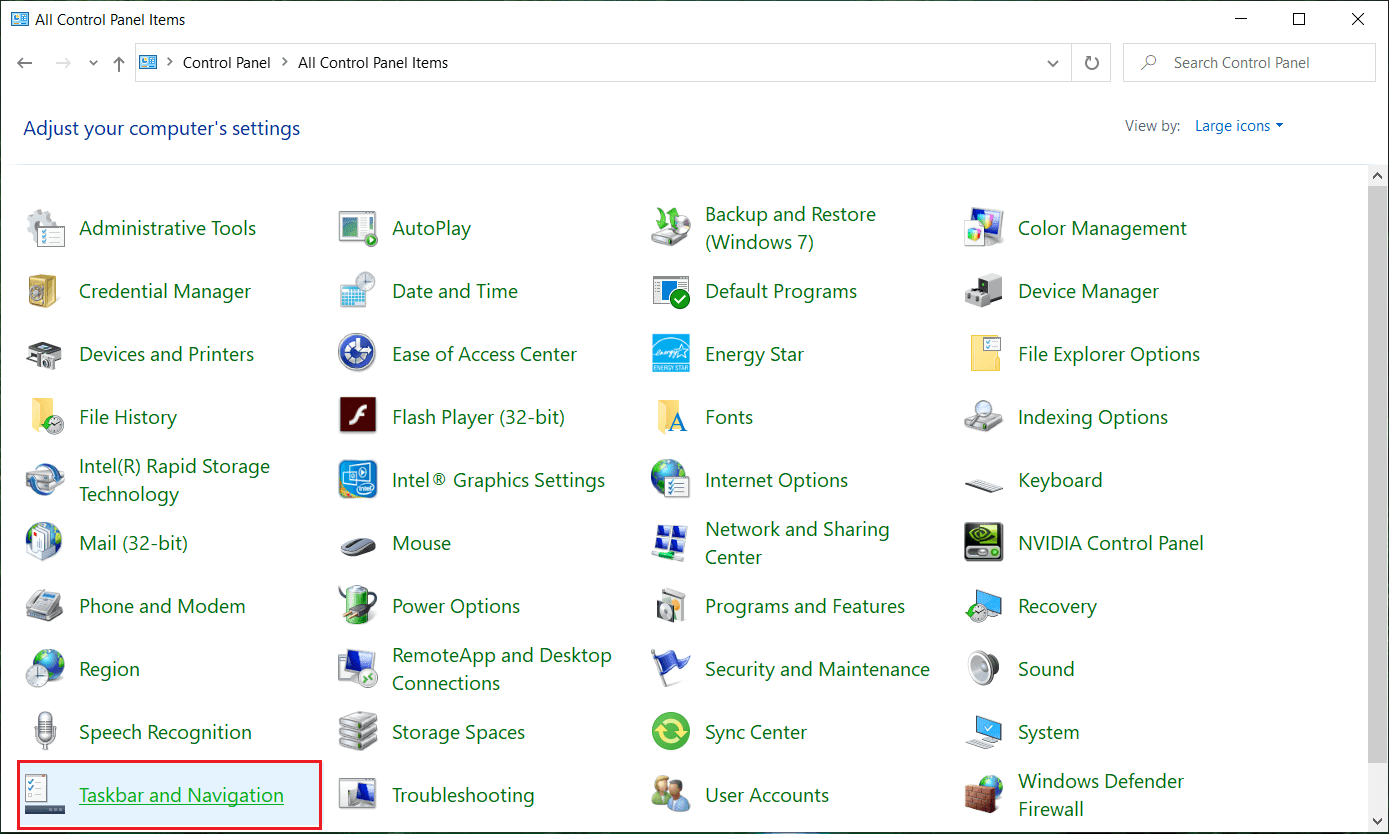Viewport: 1389px width, 834px height.
Task: Click the Windows Defender Firewall icon
Action: 984,795
